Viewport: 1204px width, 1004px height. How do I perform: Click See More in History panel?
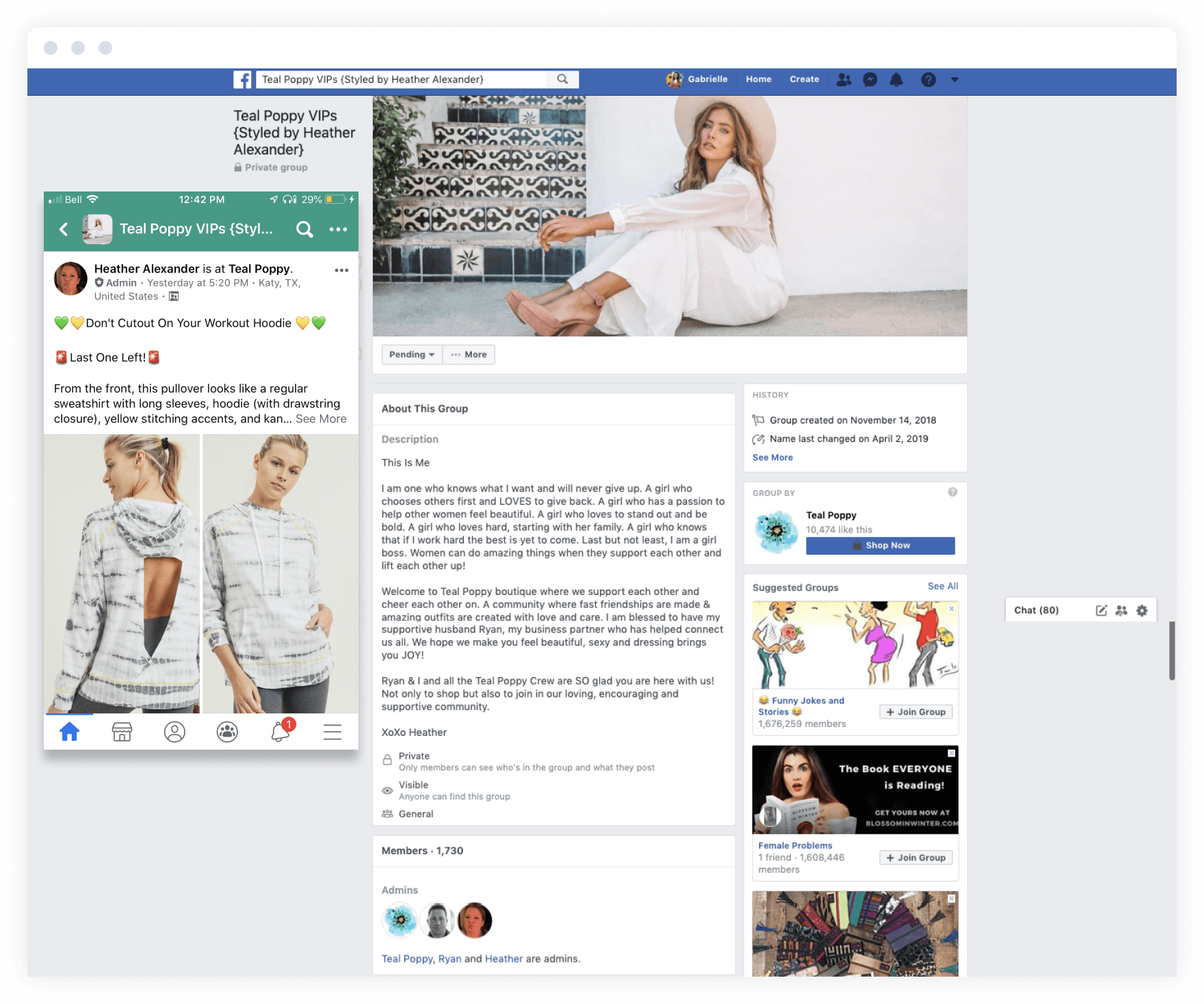click(x=772, y=458)
